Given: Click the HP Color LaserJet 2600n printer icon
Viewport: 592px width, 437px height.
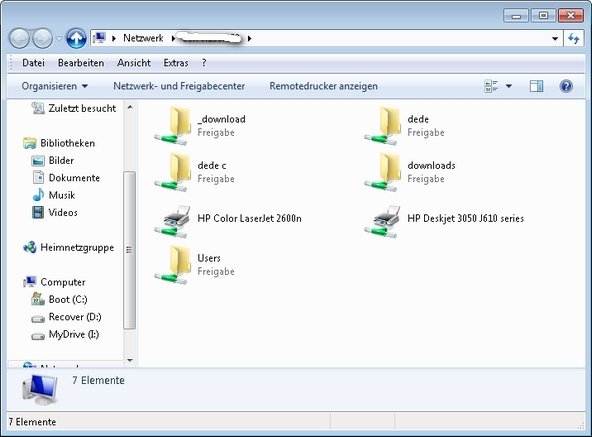Looking at the screenshot, I should click(x=173, y=222).
